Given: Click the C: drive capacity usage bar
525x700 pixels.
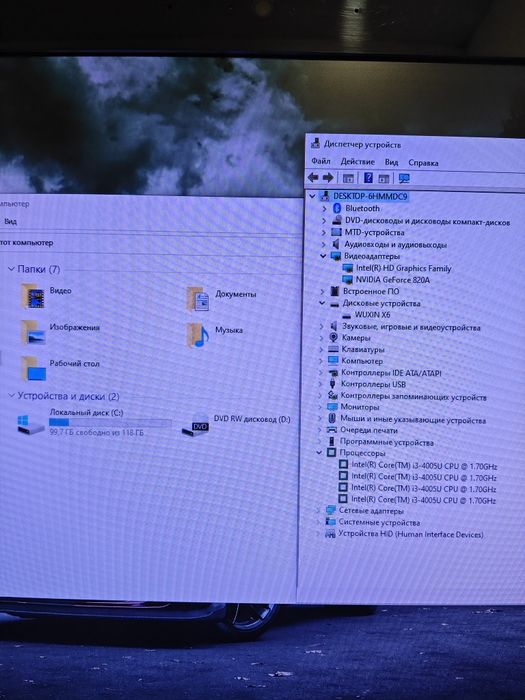Looking at the screenshot, I should [110, 422].
